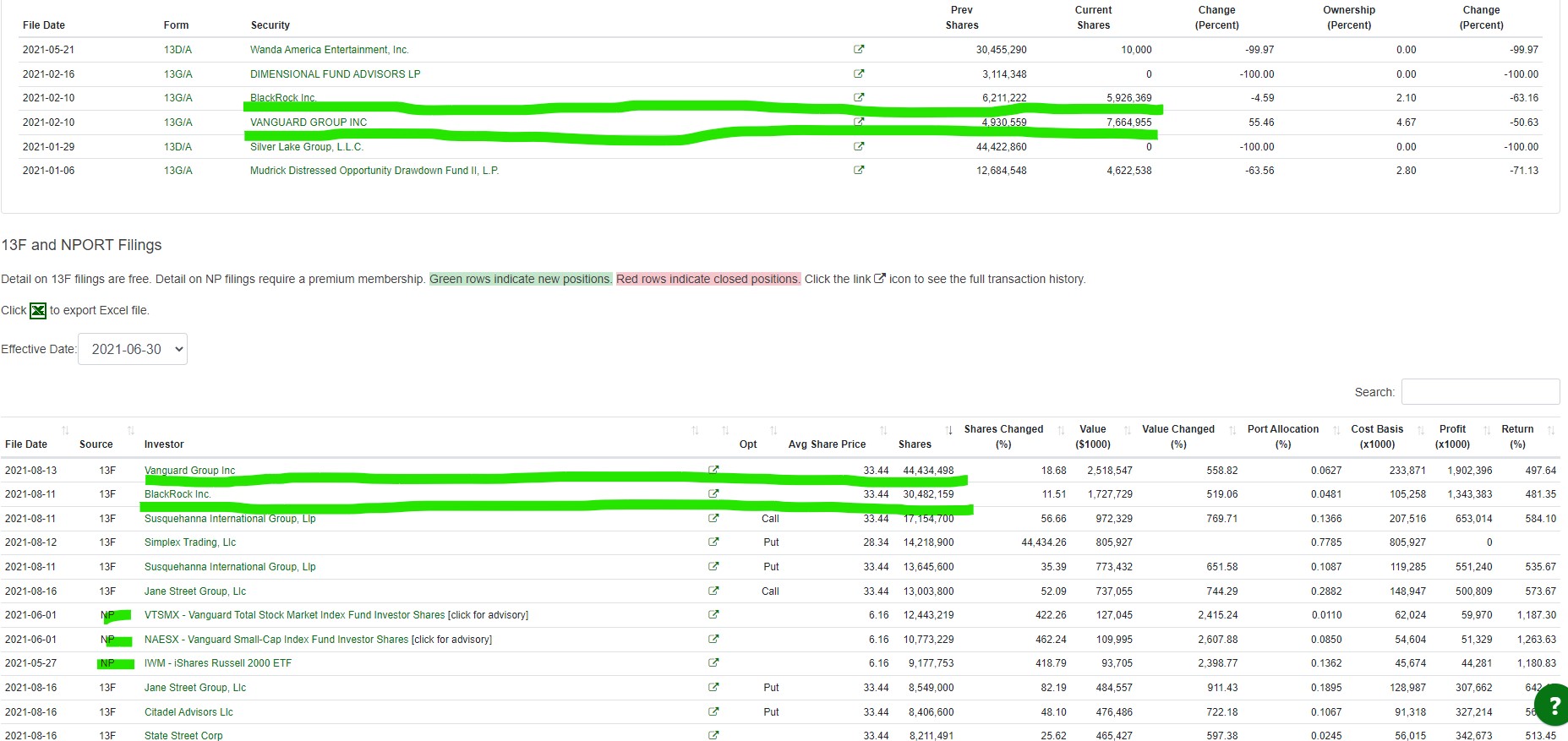Open the 13D/A form link dated 2021-01-29
Screen dimensions: 1568x741
178,147
